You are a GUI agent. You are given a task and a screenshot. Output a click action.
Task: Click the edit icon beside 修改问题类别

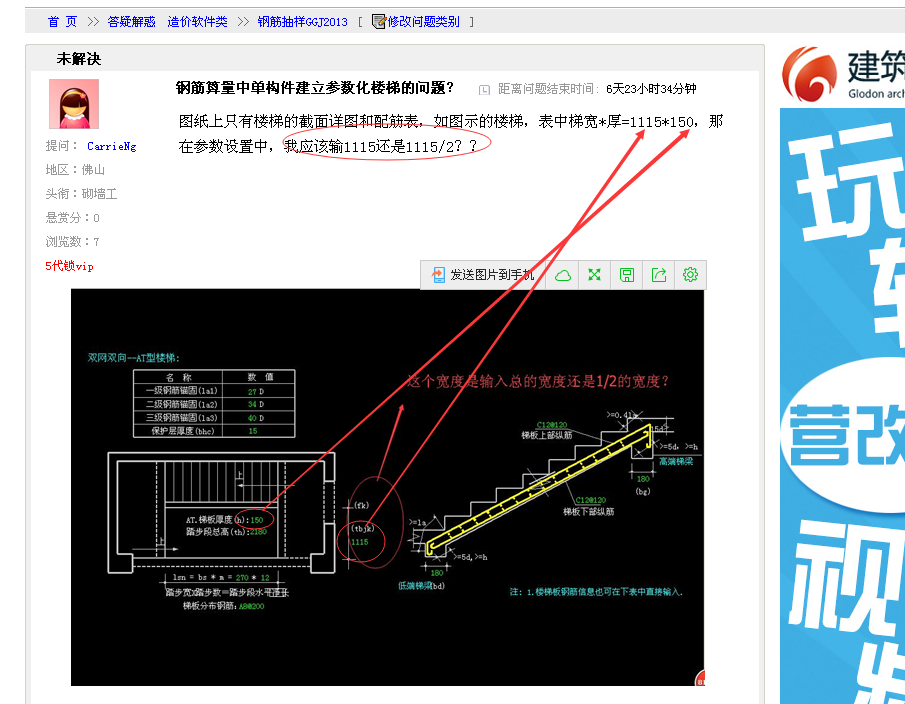[x=379, y=22]
